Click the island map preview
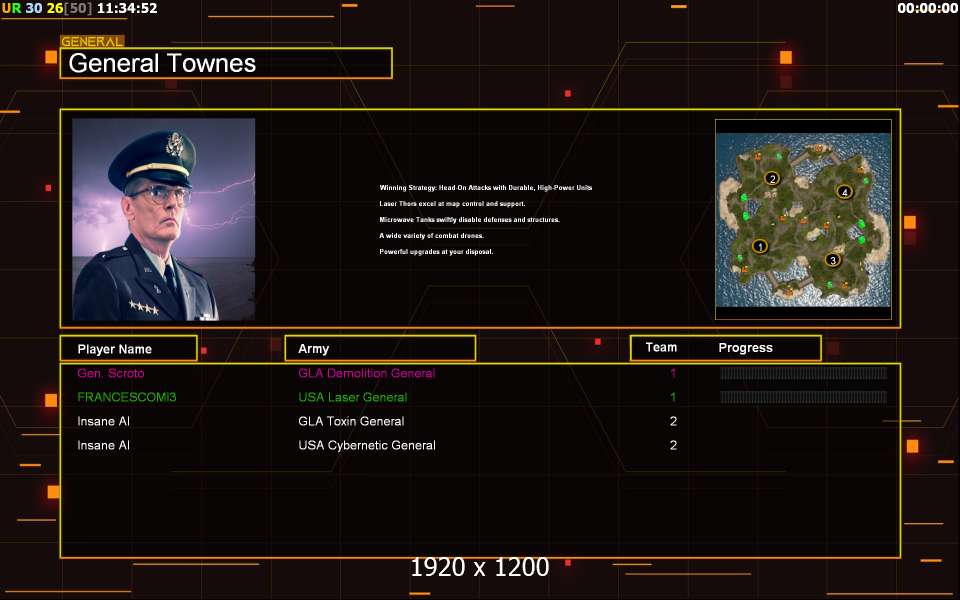Viewport: 960px width, 600px height. pyautogui.click(x=803, y=219)
